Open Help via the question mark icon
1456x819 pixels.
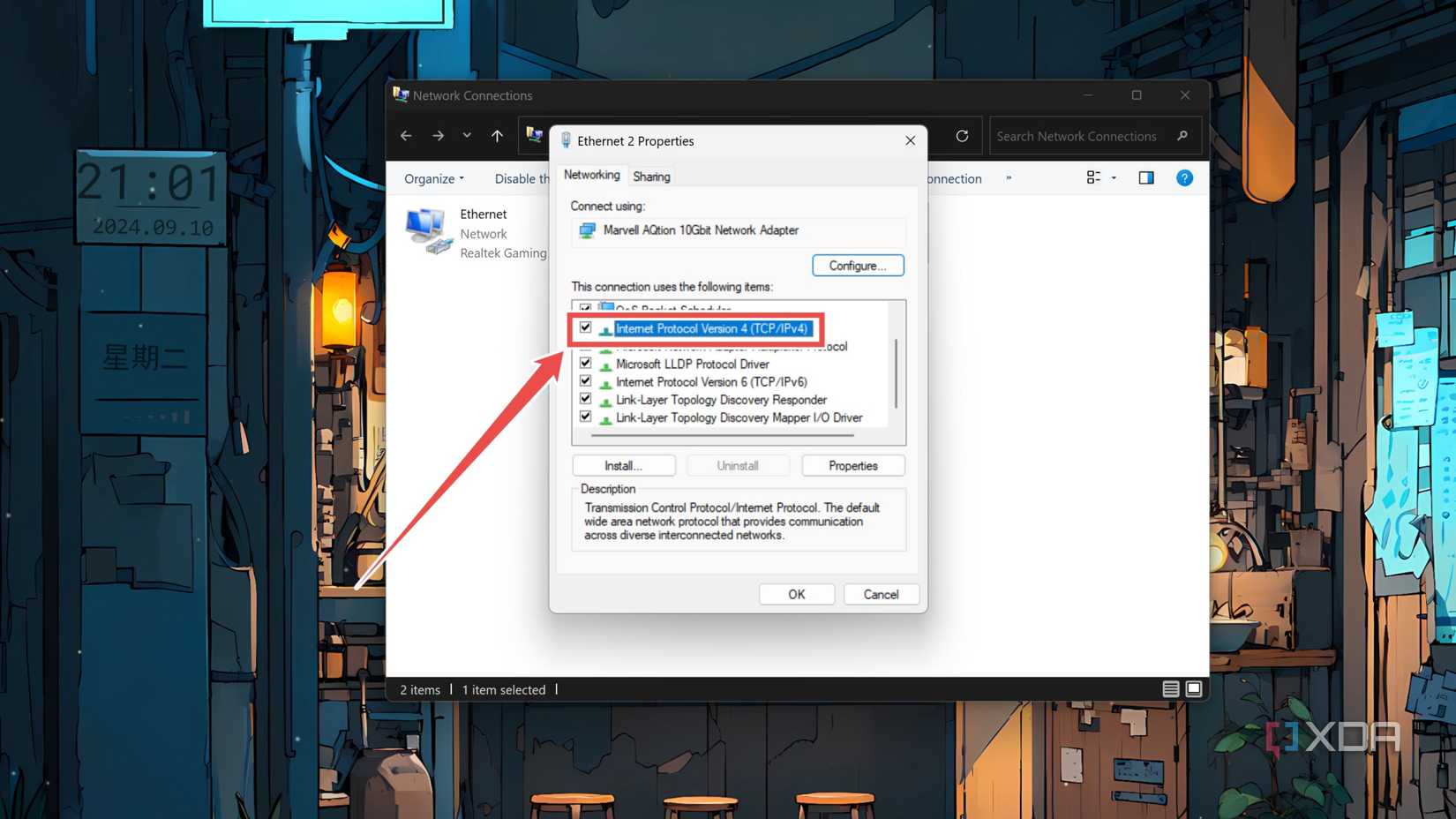1184,177
